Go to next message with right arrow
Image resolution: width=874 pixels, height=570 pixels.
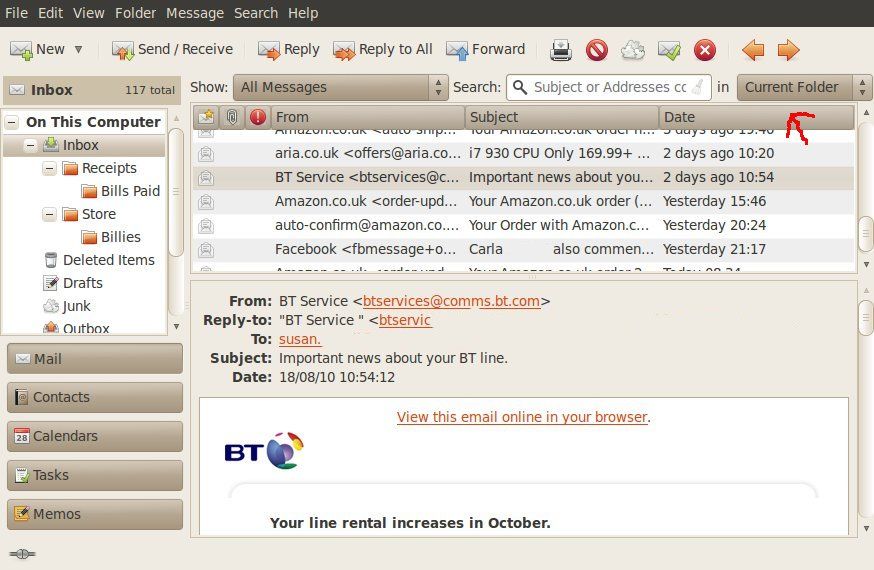pos(788,50)
